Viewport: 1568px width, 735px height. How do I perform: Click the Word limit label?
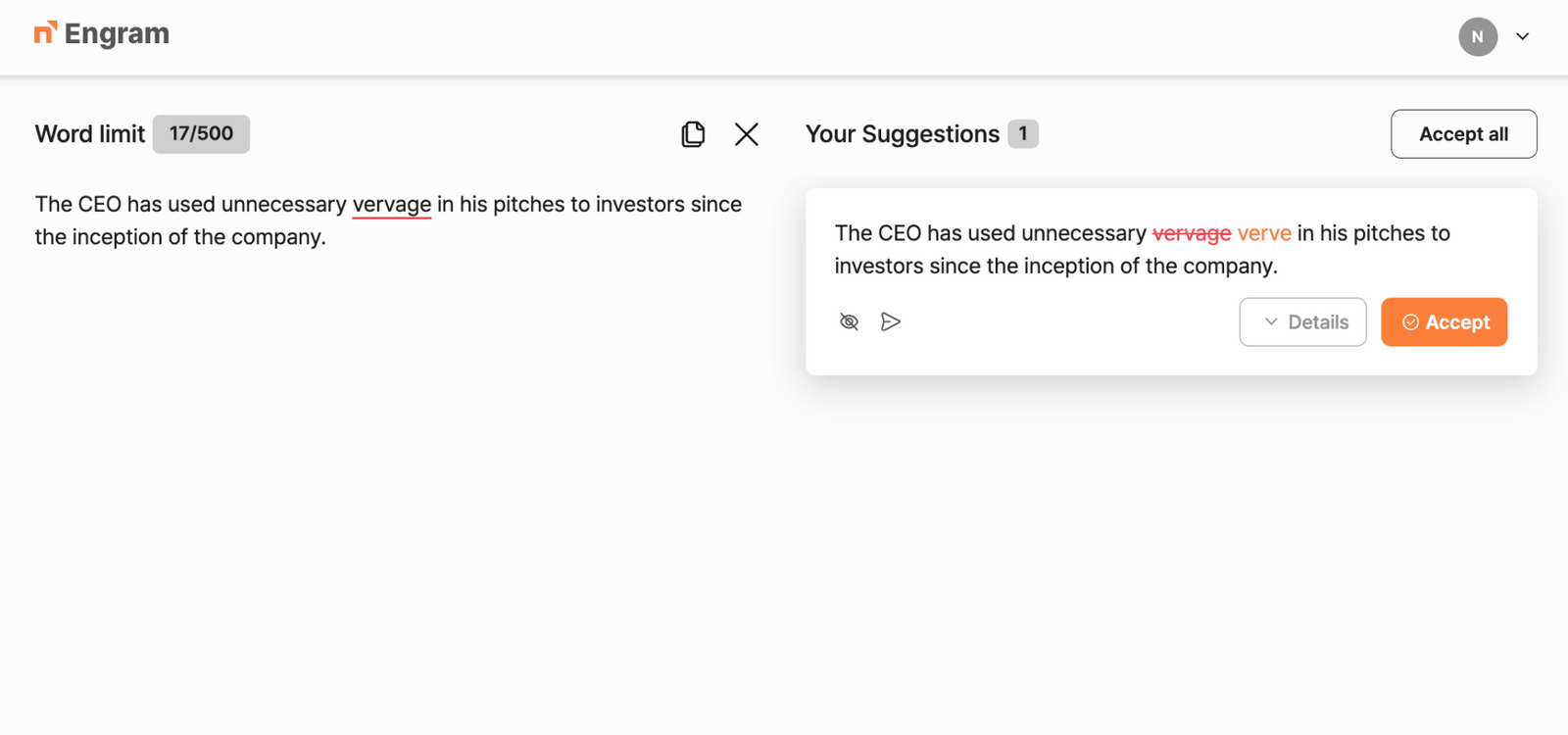pyautogui.click(x=90, y=134)
